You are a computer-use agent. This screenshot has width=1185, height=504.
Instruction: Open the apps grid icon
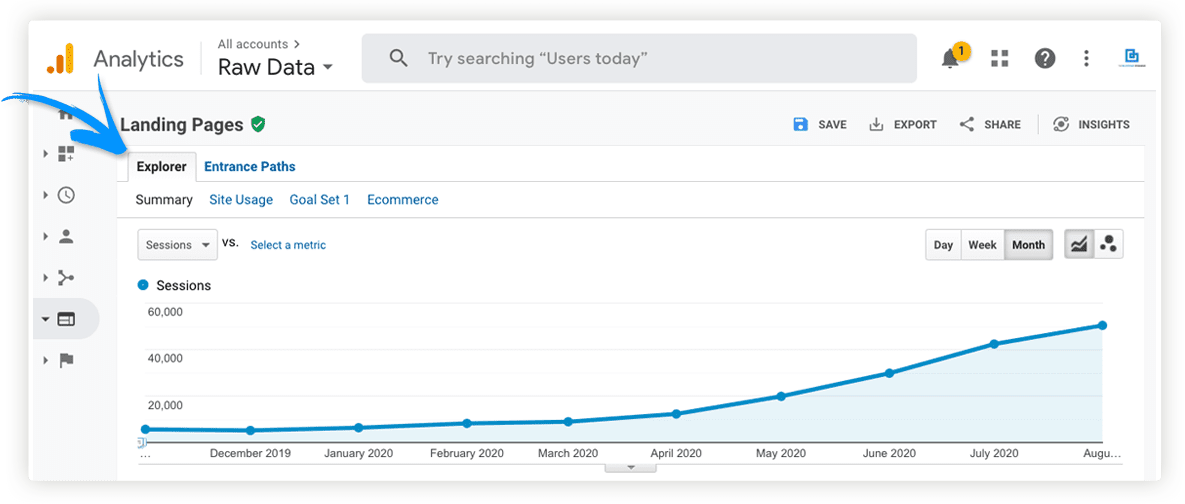999,59
